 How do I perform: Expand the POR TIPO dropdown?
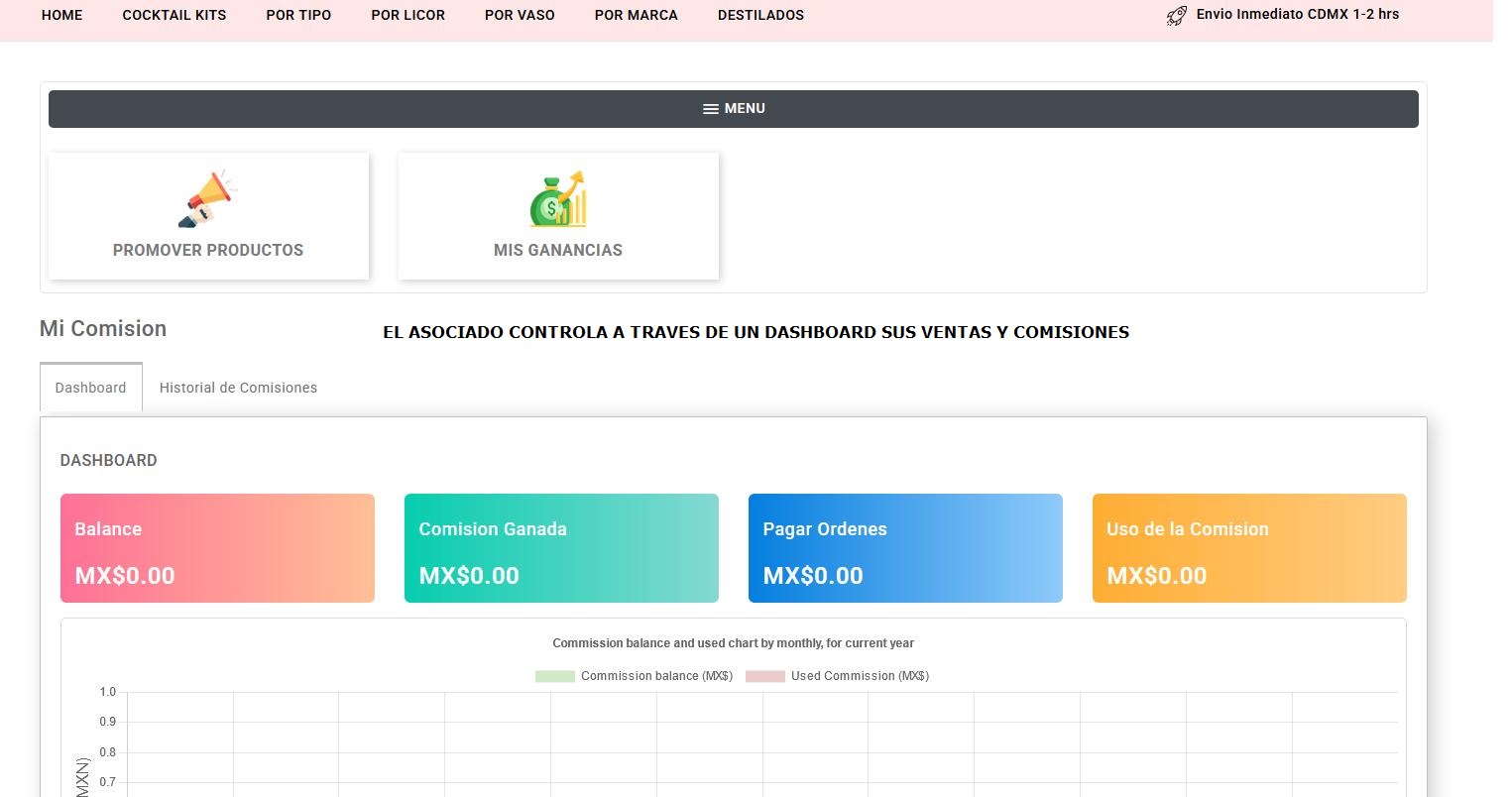[x=298, y=15]
